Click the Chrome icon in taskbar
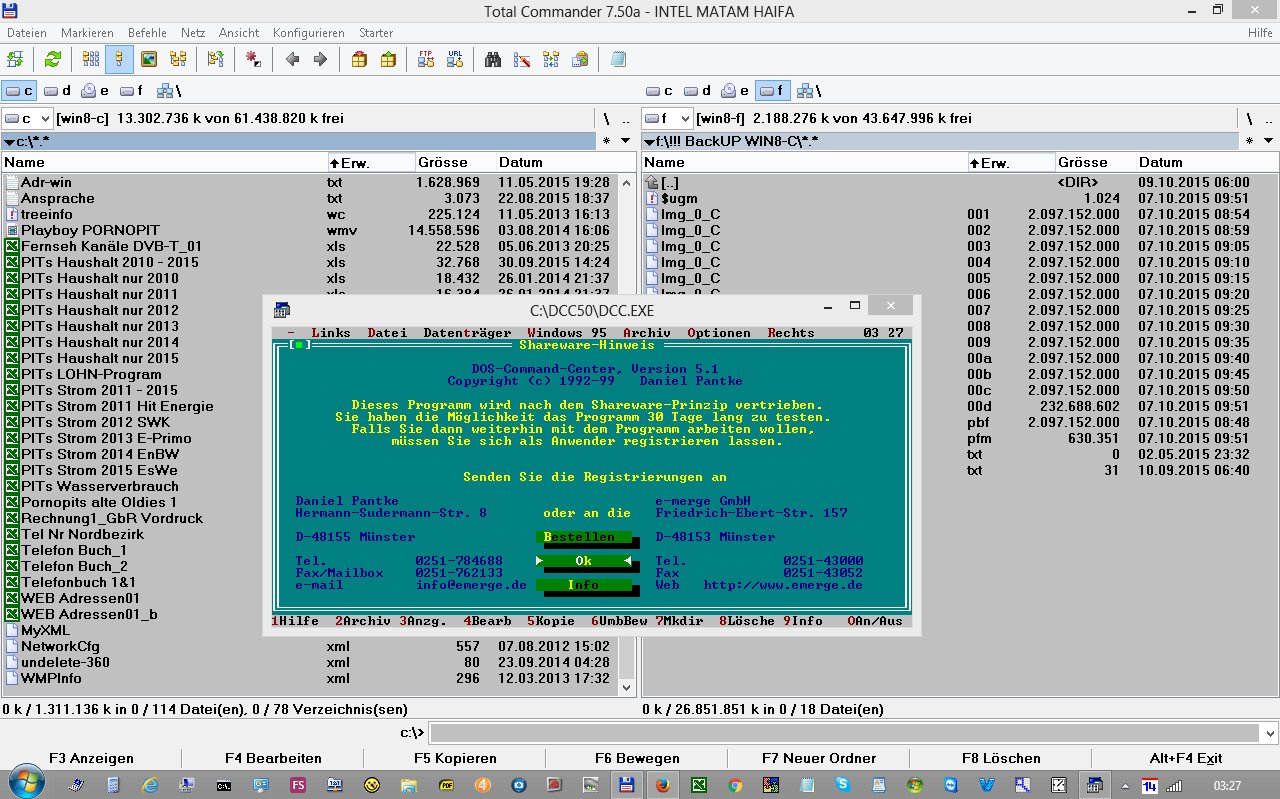 [735, 785]
